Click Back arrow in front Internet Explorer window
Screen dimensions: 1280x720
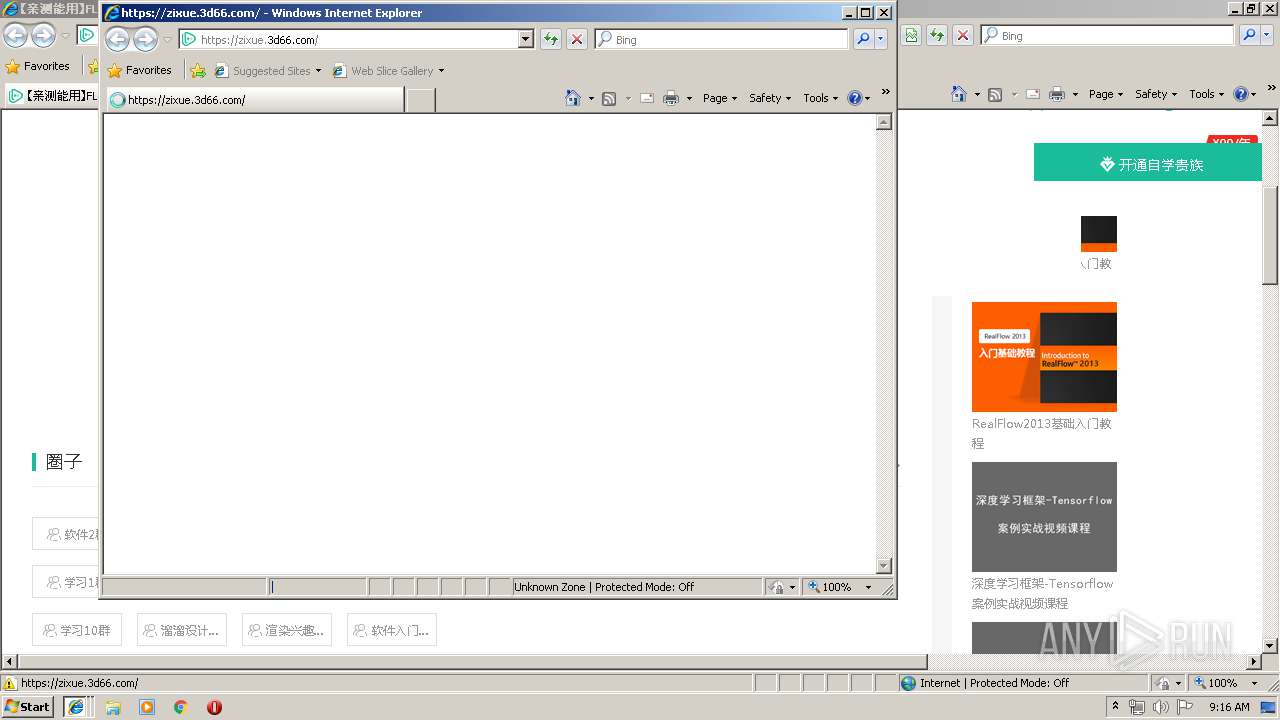[118, 39]
